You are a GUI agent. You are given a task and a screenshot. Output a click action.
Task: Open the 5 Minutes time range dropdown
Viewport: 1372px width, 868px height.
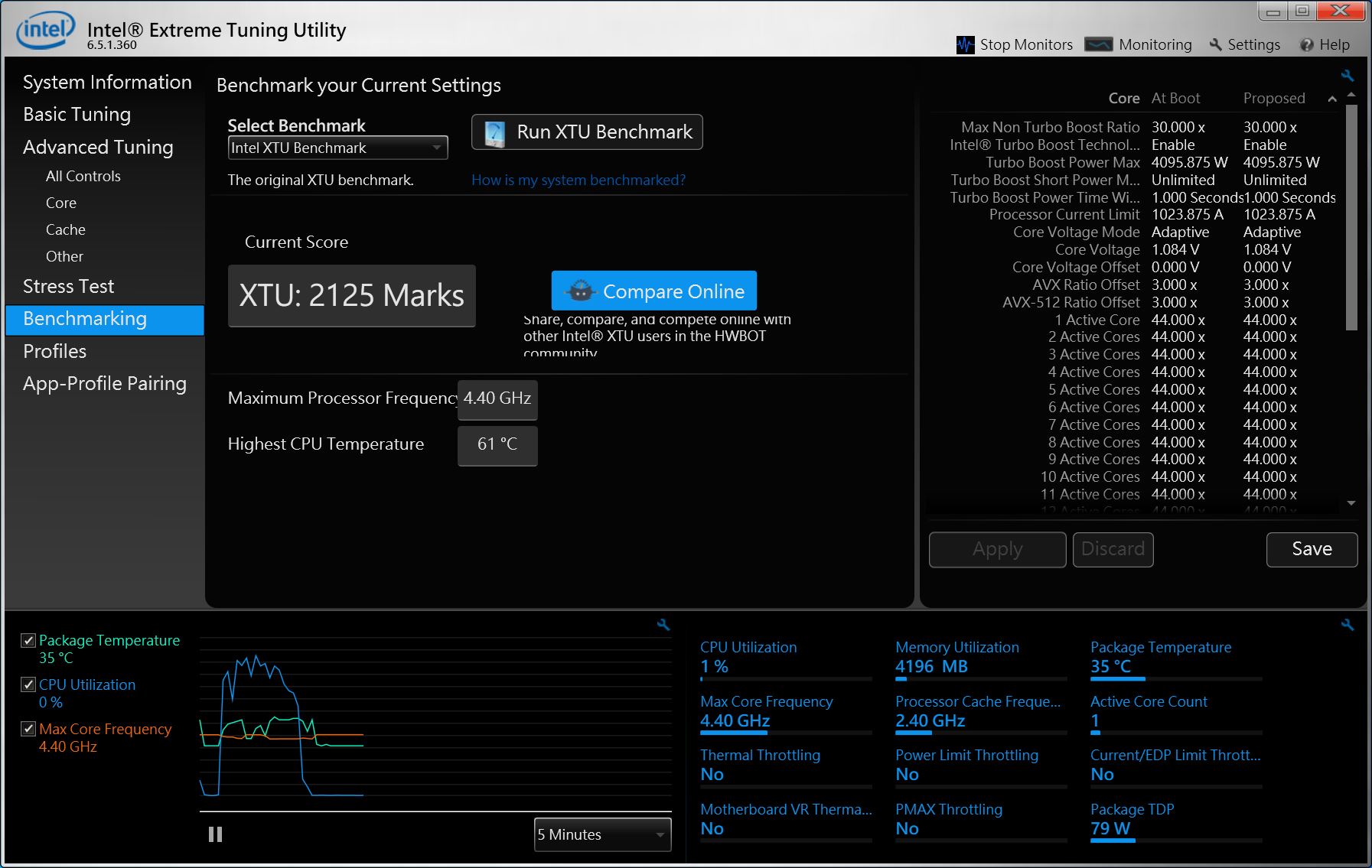[x=602, y=834]
